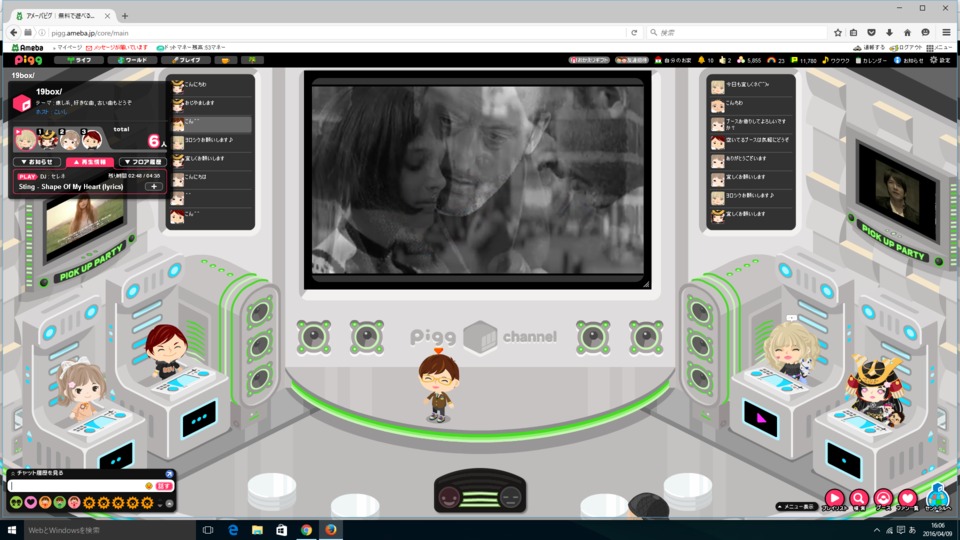Viewport: 960px width, 540px height.
Task: Click the browser reload button
Action: 634,33
